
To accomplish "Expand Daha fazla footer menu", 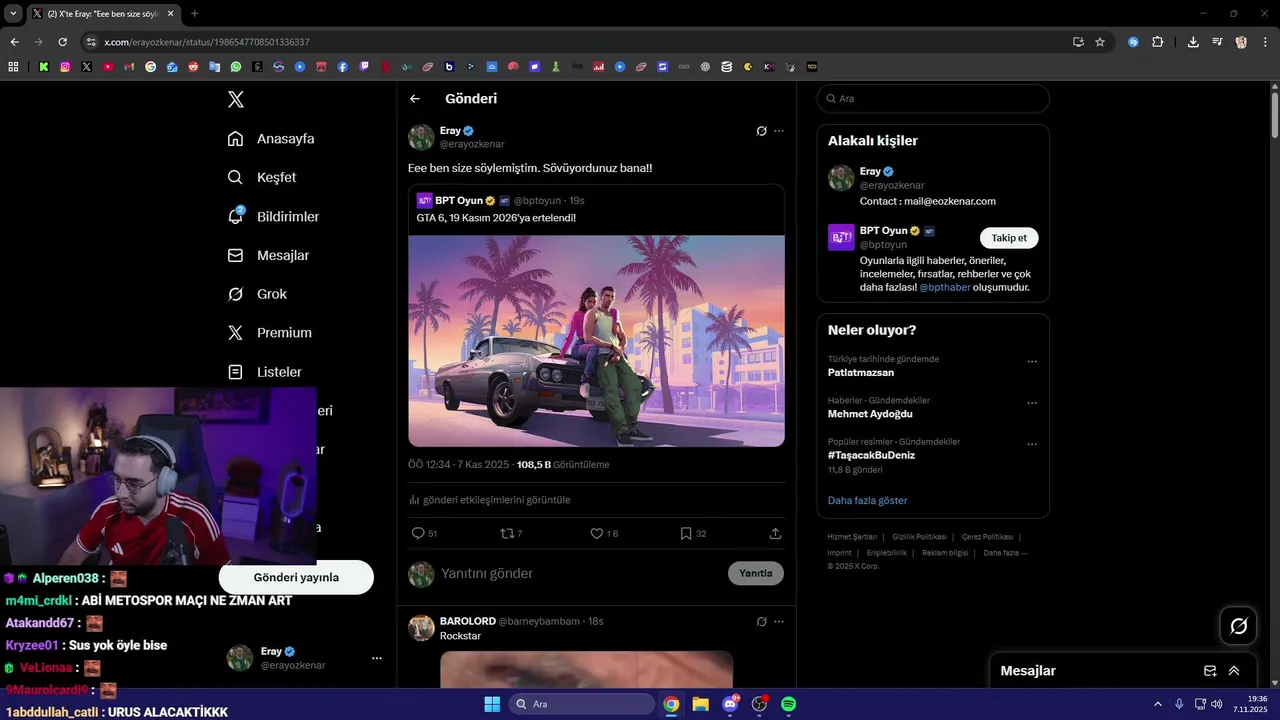I will coord(1005,553).
